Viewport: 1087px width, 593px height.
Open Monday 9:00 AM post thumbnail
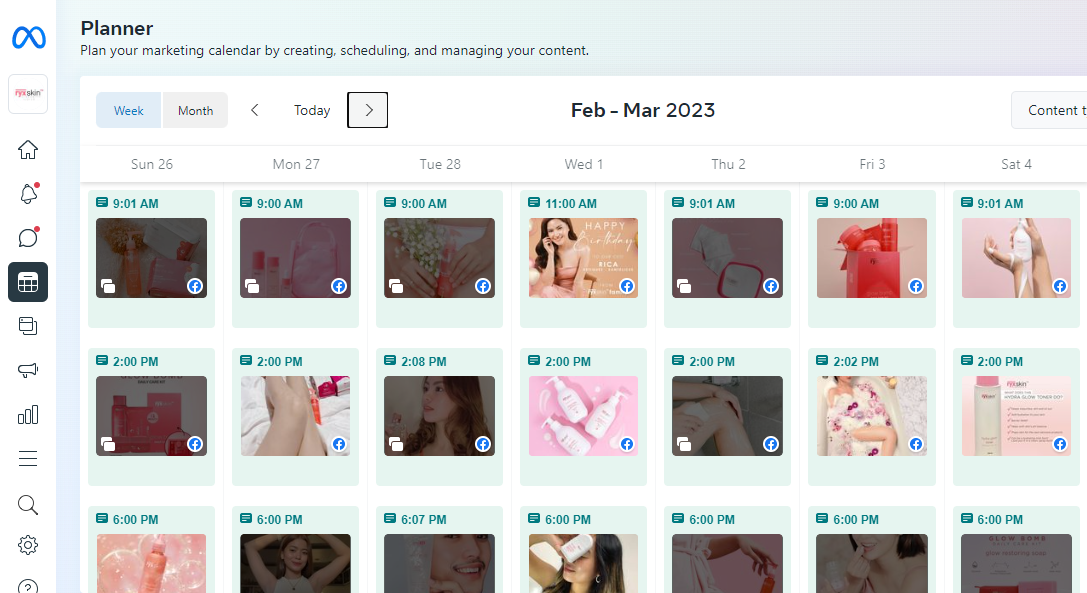coord(295,258)
